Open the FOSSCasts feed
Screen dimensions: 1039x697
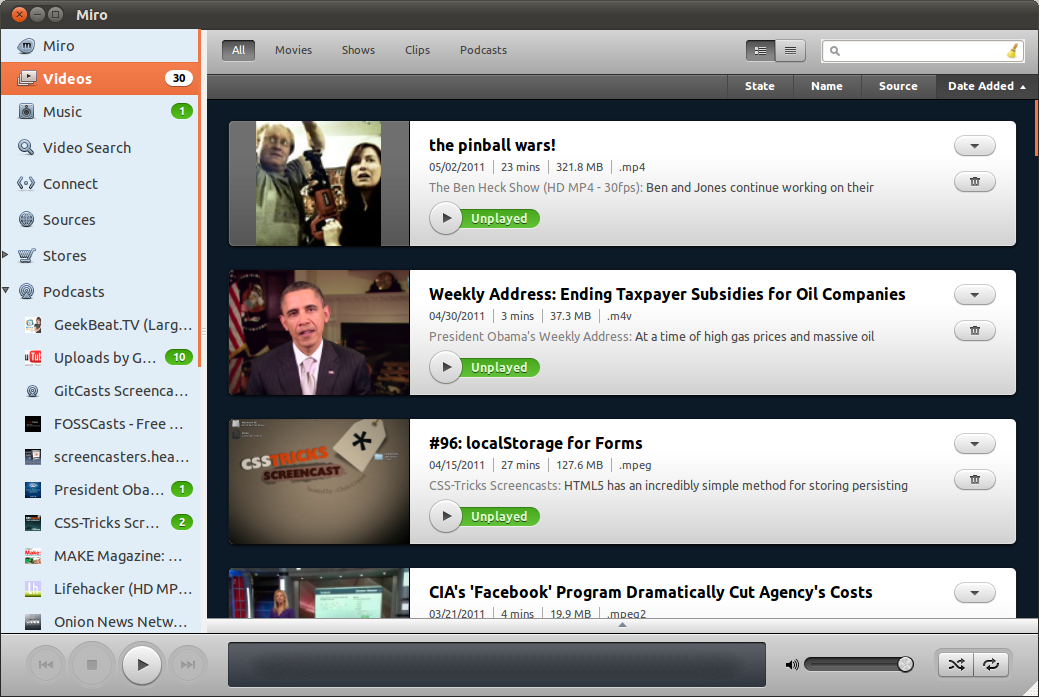click(99, 424)
